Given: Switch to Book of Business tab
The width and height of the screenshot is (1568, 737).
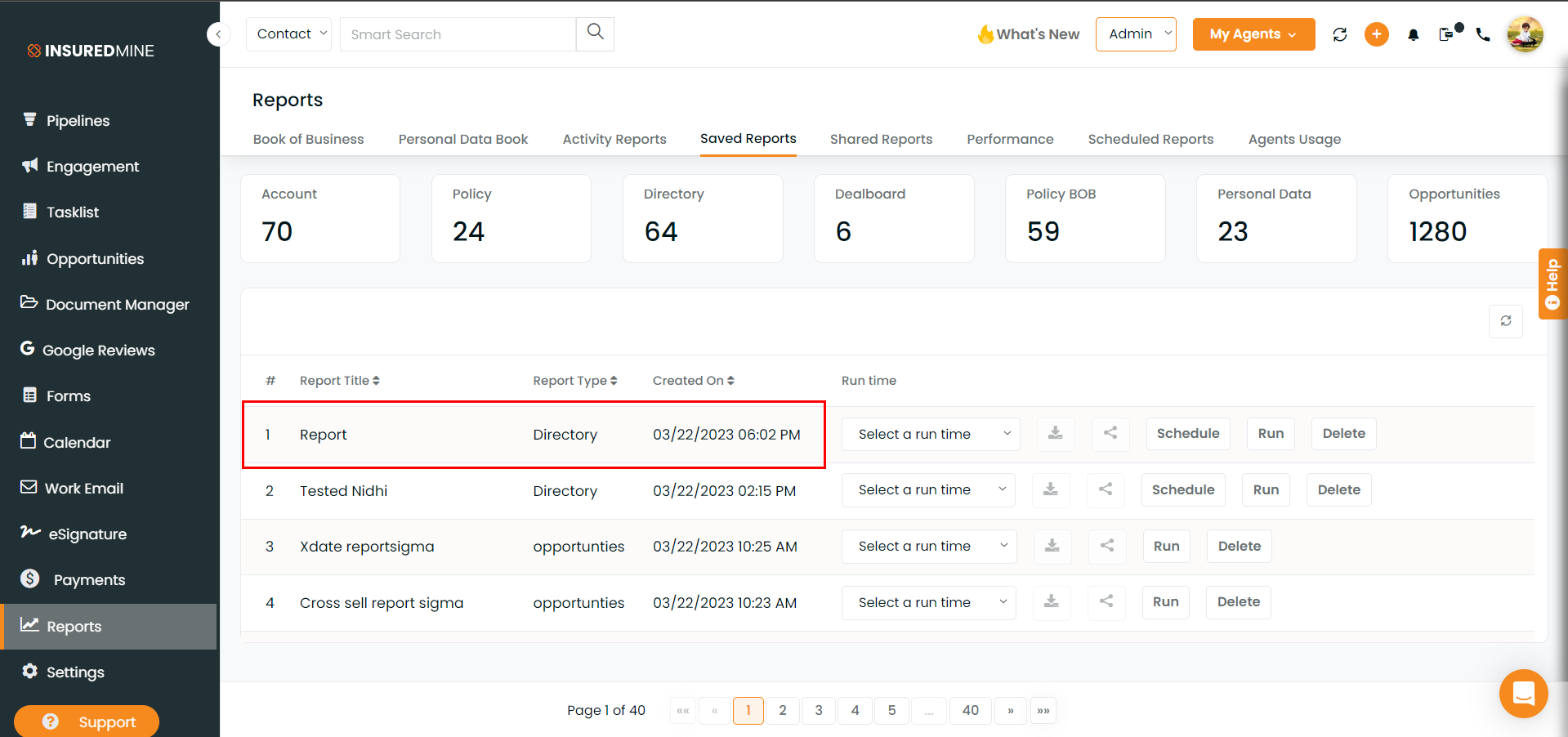Looking at the screenshot, I should pos(309,140).
